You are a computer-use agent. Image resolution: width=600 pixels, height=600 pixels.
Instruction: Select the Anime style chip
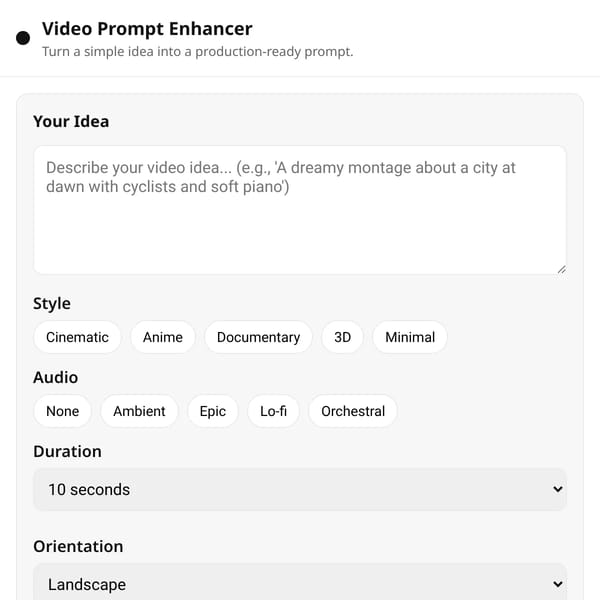pos(163,337)
